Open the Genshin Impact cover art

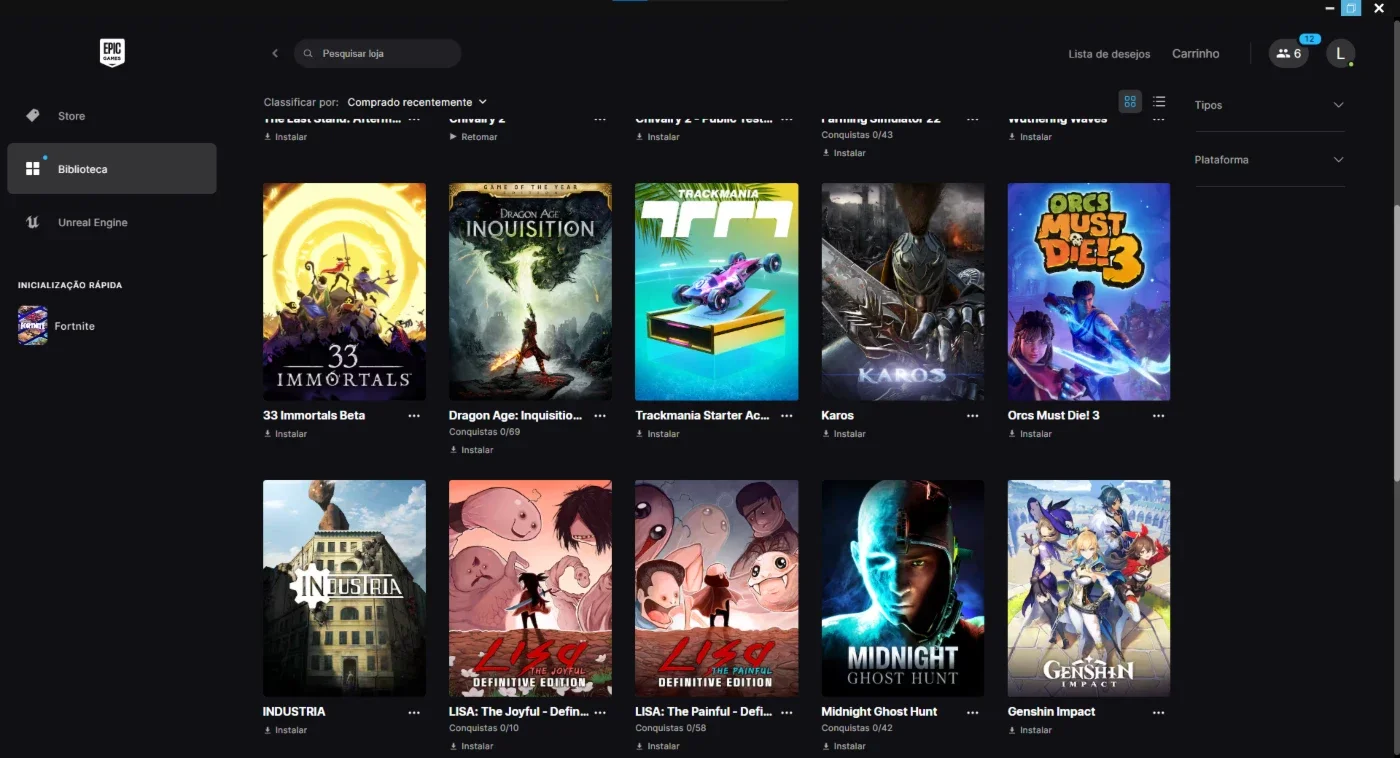coord(1089,588)
